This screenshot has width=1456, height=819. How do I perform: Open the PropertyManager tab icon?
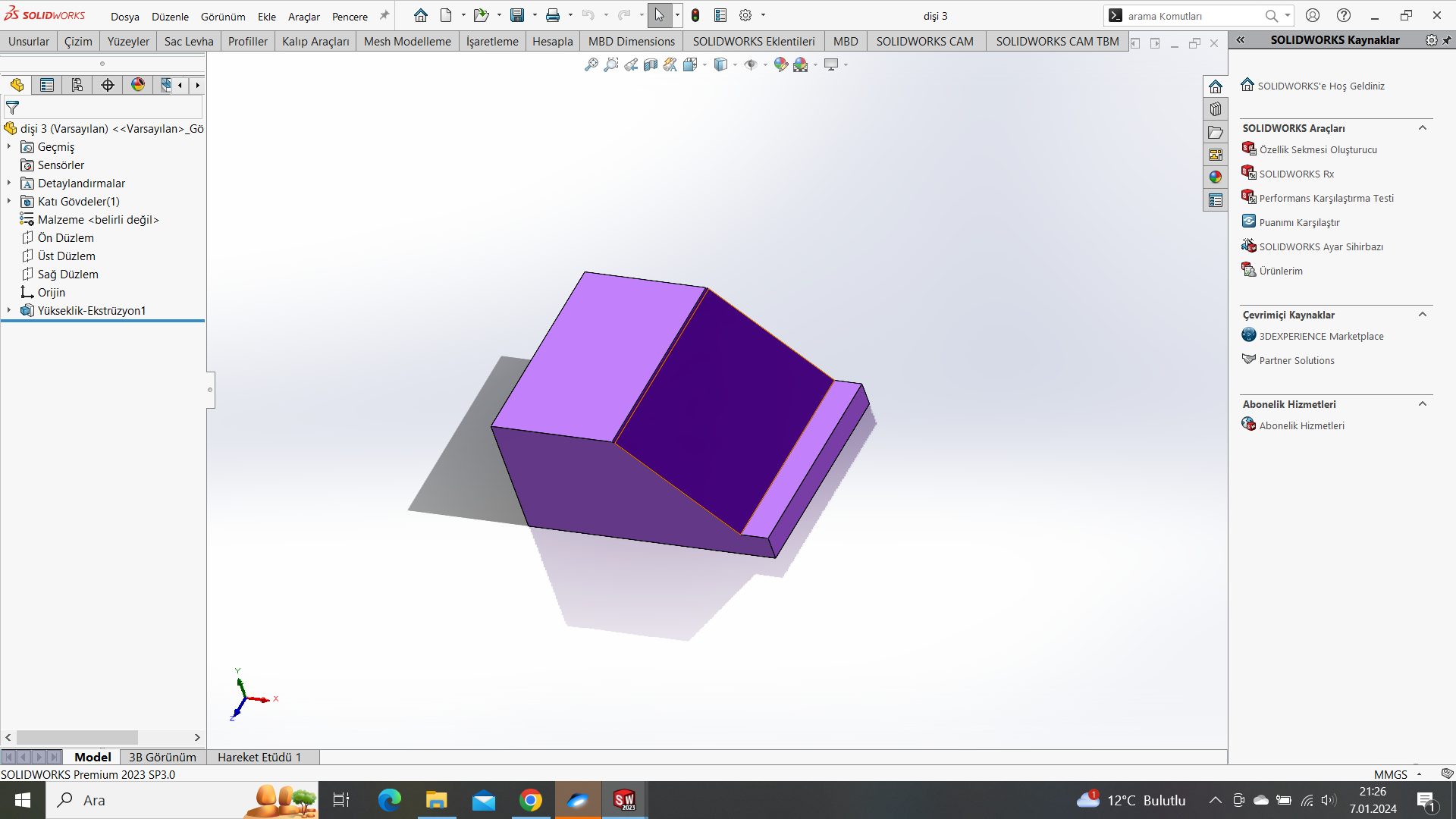click(47, 85)
